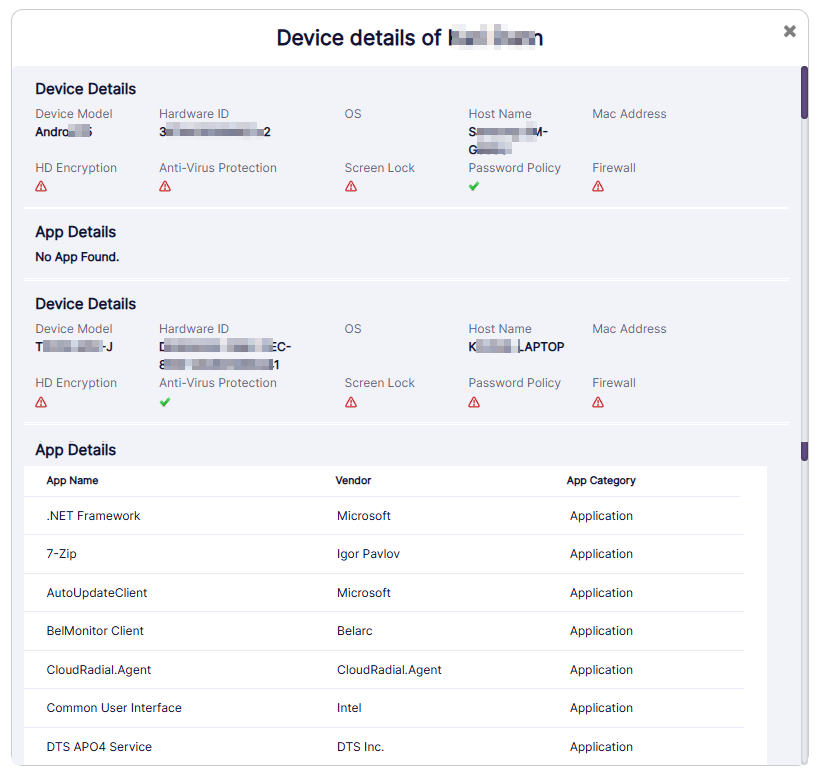820x774 pixels.
Task: Click the Screen Lock alert icon for the LAPTOP device
Action: (351, 401)
